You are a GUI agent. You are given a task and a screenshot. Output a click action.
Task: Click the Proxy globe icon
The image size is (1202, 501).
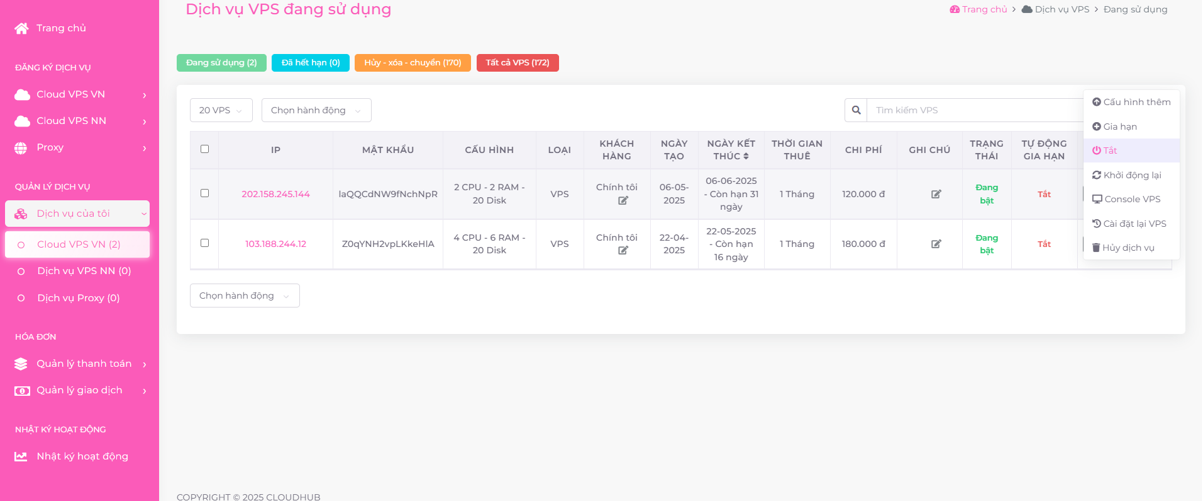click(21, 148)
